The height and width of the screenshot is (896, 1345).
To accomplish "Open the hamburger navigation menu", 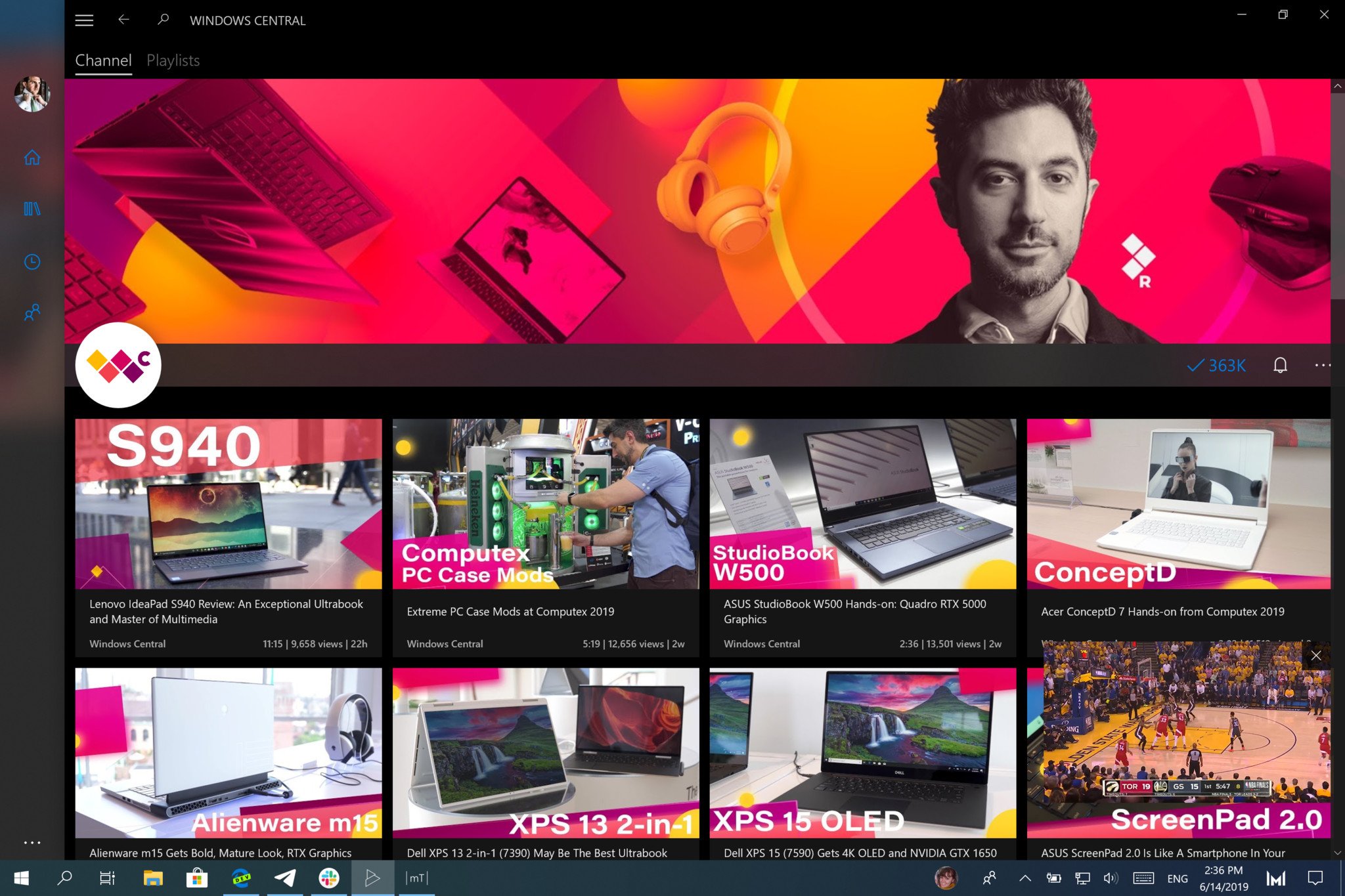I will tap(84, 20).
